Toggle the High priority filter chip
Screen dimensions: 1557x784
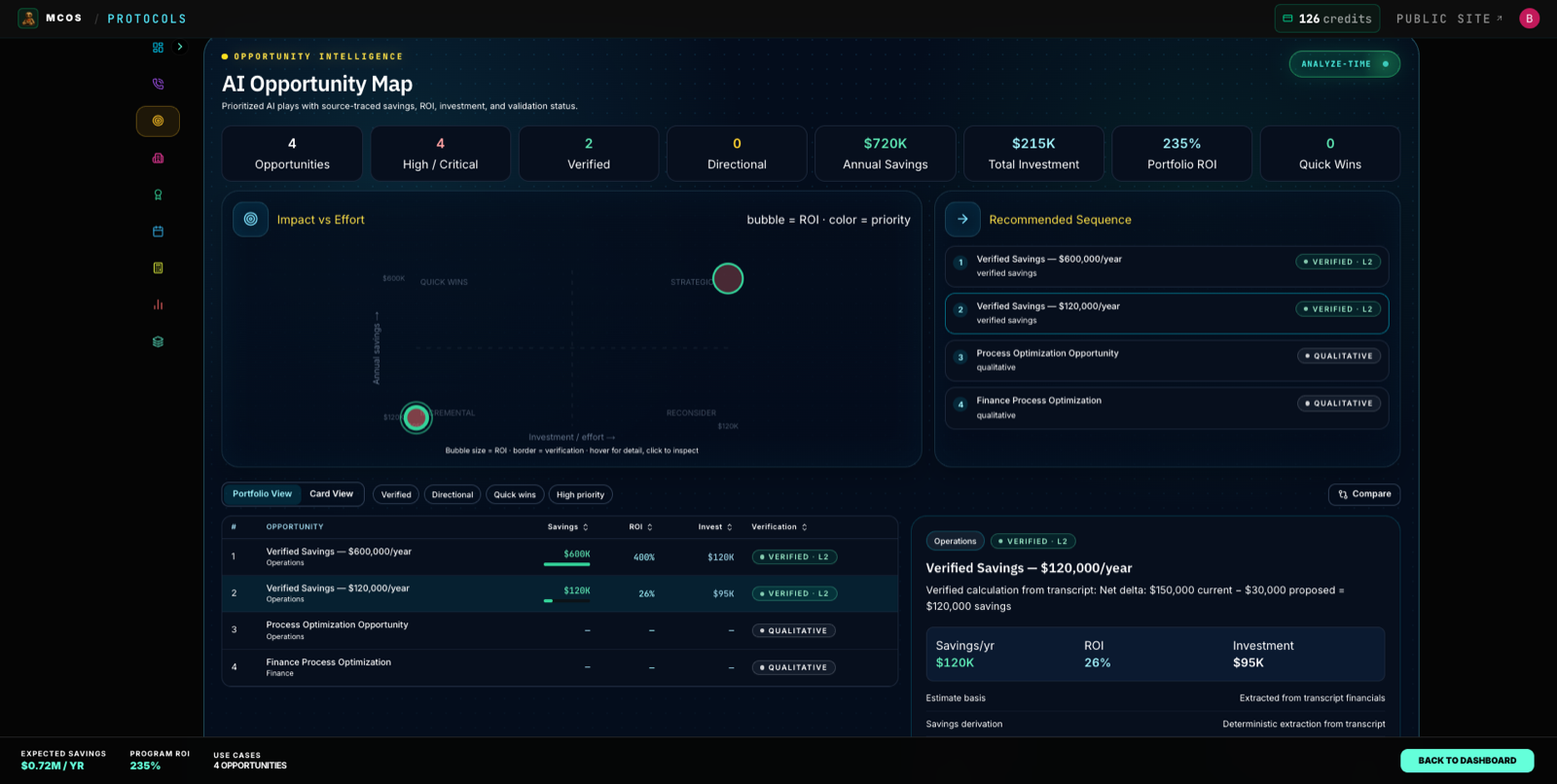pos(580,495)
